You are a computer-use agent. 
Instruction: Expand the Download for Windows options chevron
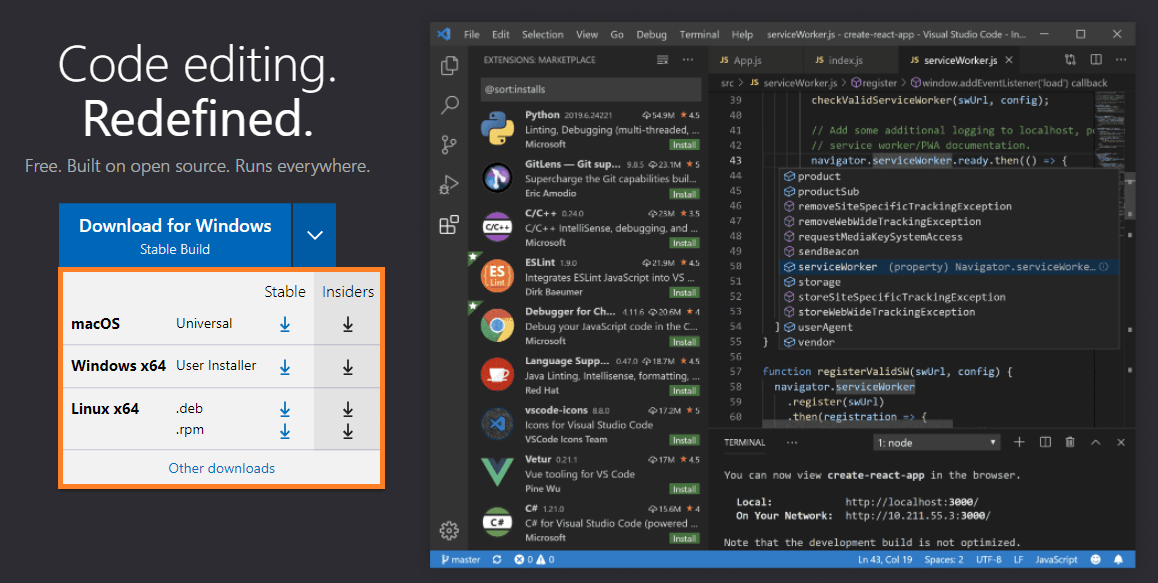[314, 234]
